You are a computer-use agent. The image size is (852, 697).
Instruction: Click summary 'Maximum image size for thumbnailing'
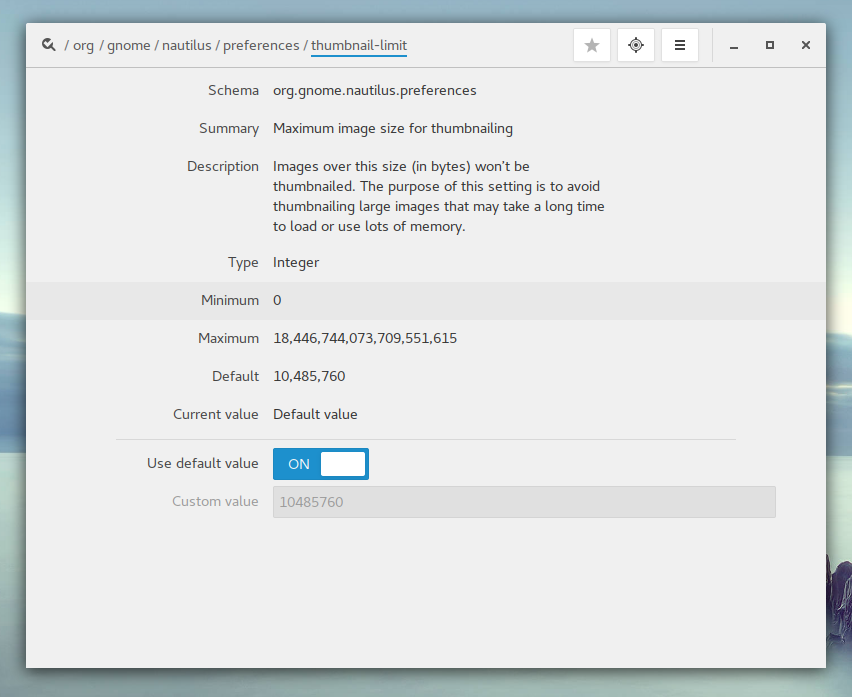point(393,128)
